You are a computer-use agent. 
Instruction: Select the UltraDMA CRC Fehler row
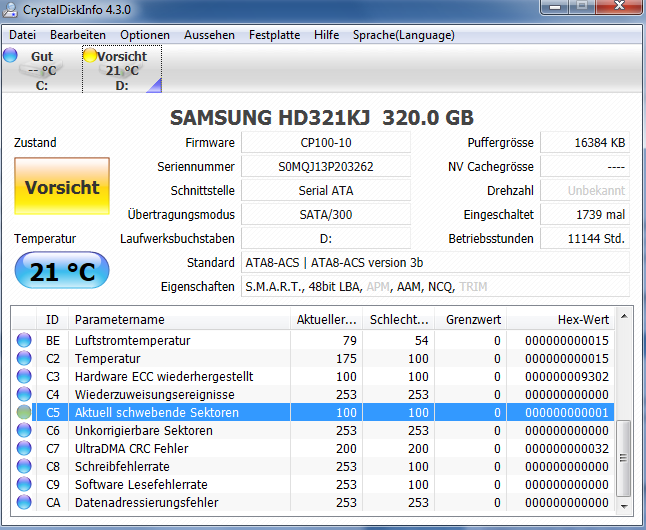point(313,448)
